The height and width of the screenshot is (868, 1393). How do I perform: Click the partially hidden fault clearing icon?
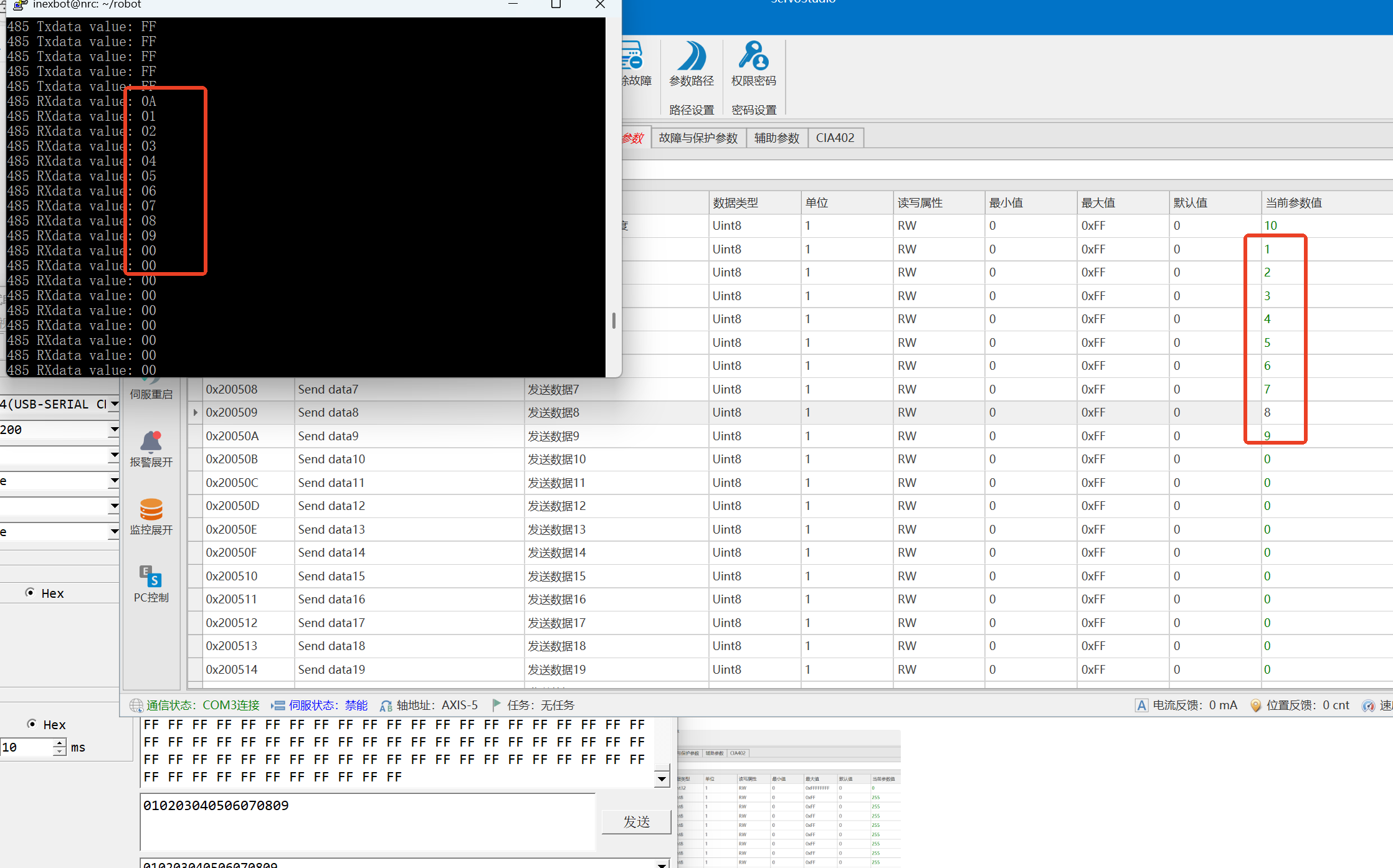[632, 57]
